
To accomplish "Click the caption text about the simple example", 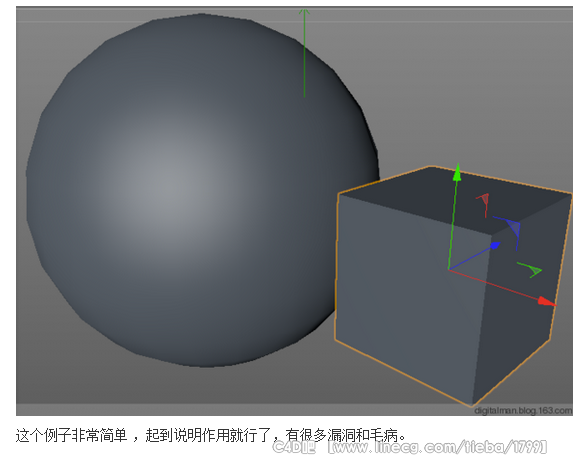I will coord(211,435).
